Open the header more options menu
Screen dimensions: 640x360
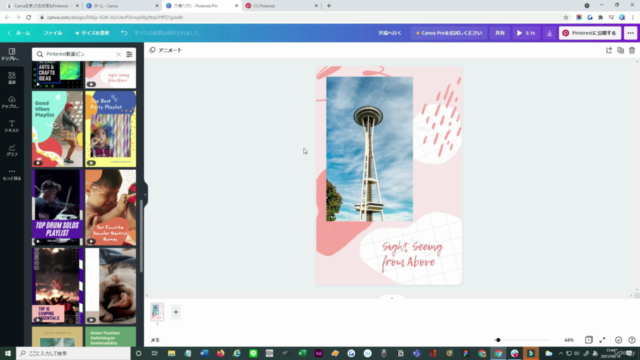[631, 33]
